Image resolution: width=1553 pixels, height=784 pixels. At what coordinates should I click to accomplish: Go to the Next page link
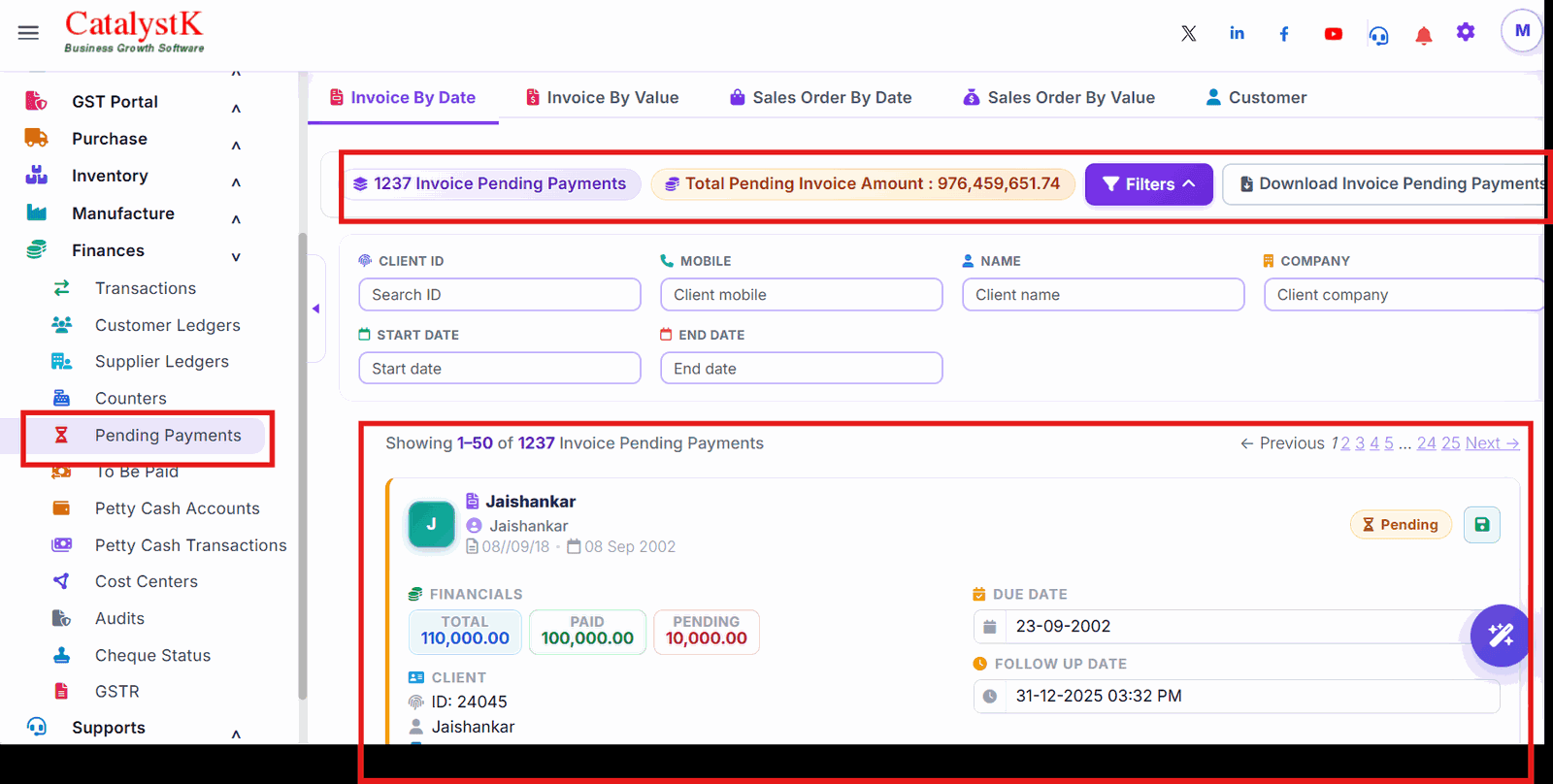[1492, 443]
